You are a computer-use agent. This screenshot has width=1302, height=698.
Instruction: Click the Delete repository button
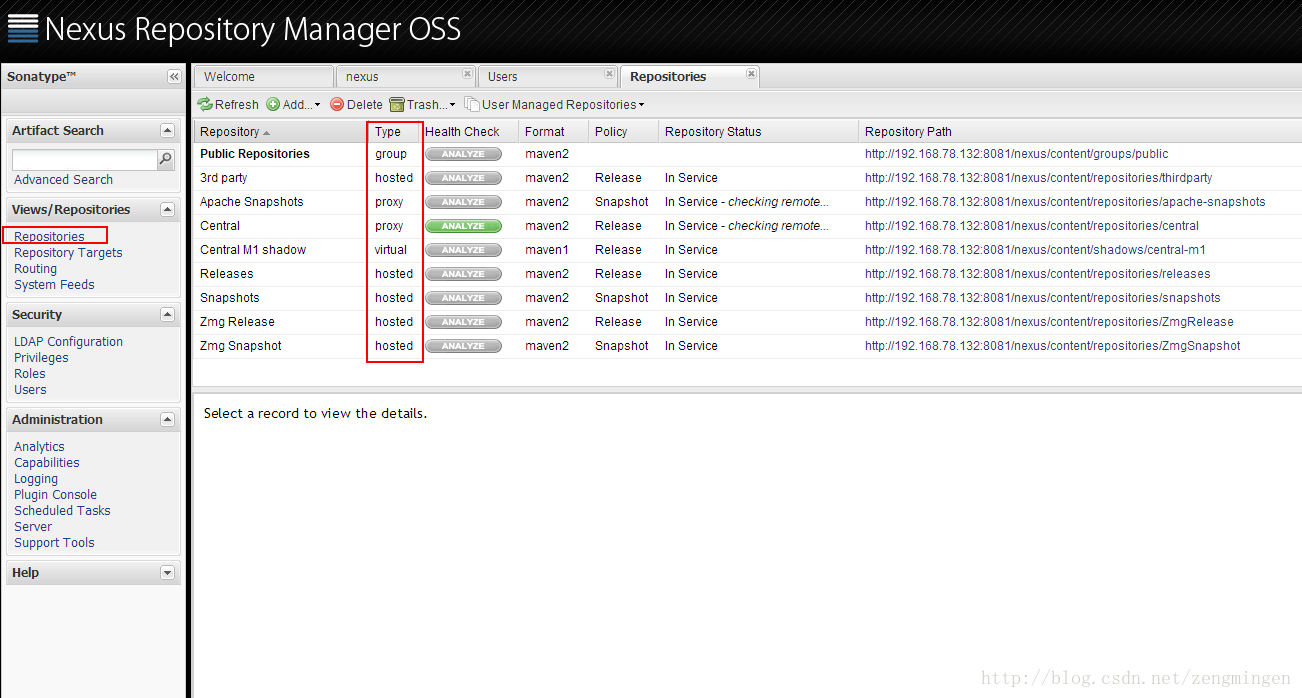coord(357,104)
